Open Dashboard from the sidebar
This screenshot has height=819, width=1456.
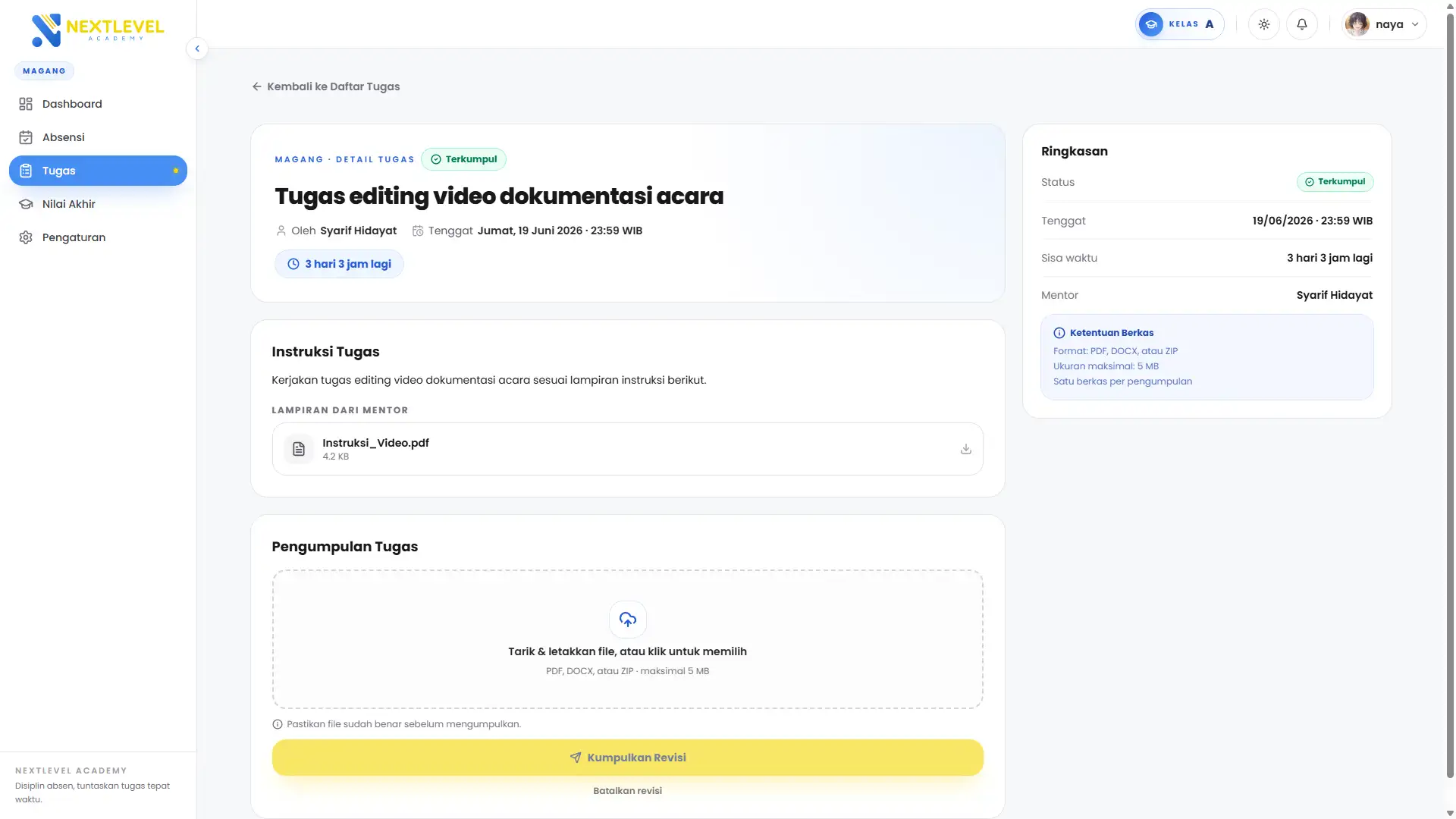(x=98, y=104)
